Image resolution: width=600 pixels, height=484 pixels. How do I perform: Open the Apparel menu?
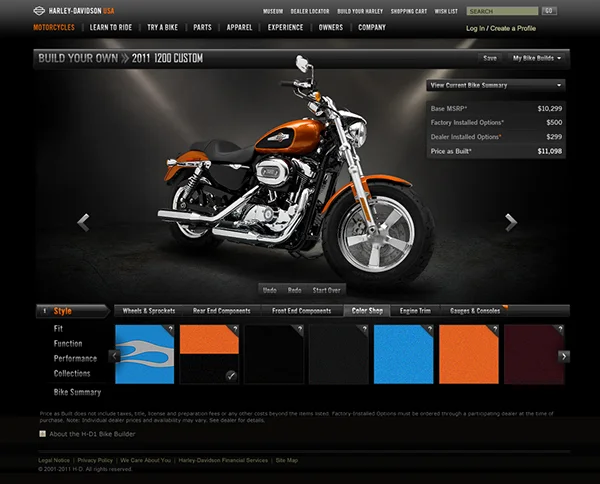pyautogui.click(x=239, y=27)
